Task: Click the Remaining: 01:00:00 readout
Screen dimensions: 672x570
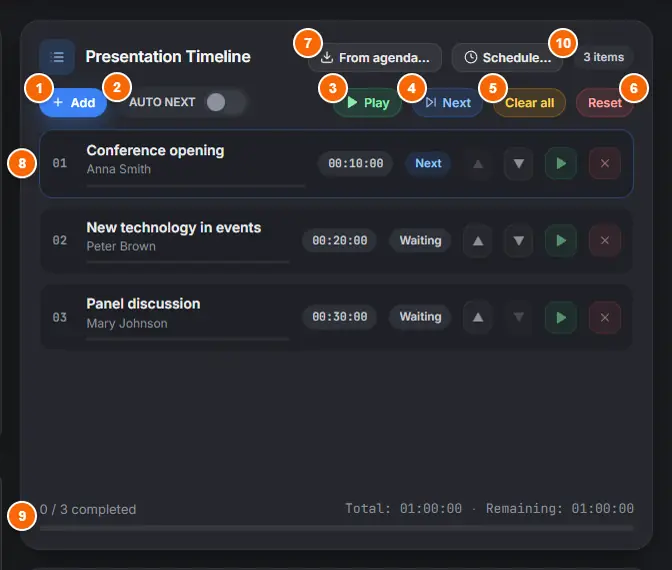Action: (560, 509)
